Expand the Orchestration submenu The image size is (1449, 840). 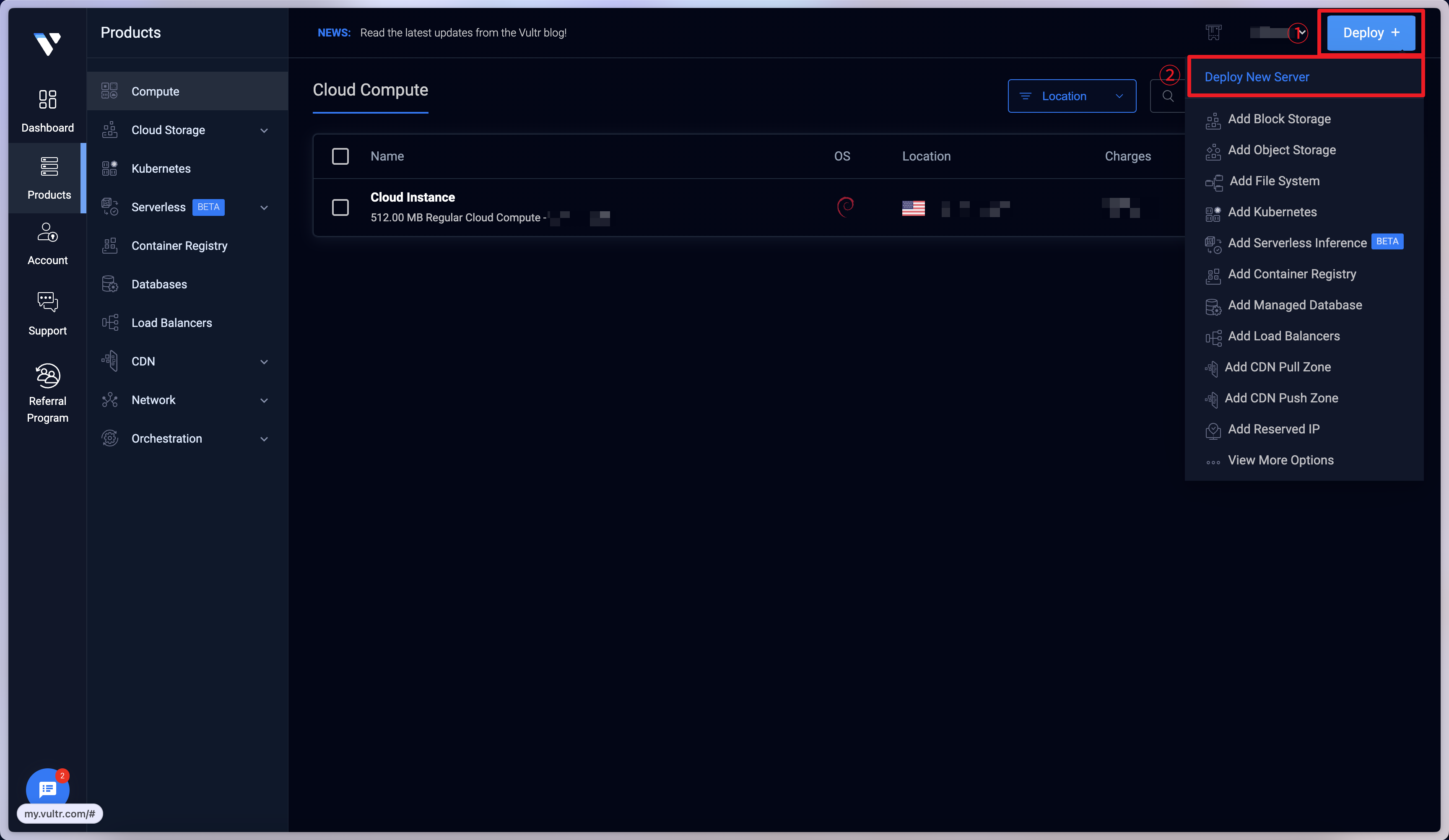[263, 439]
